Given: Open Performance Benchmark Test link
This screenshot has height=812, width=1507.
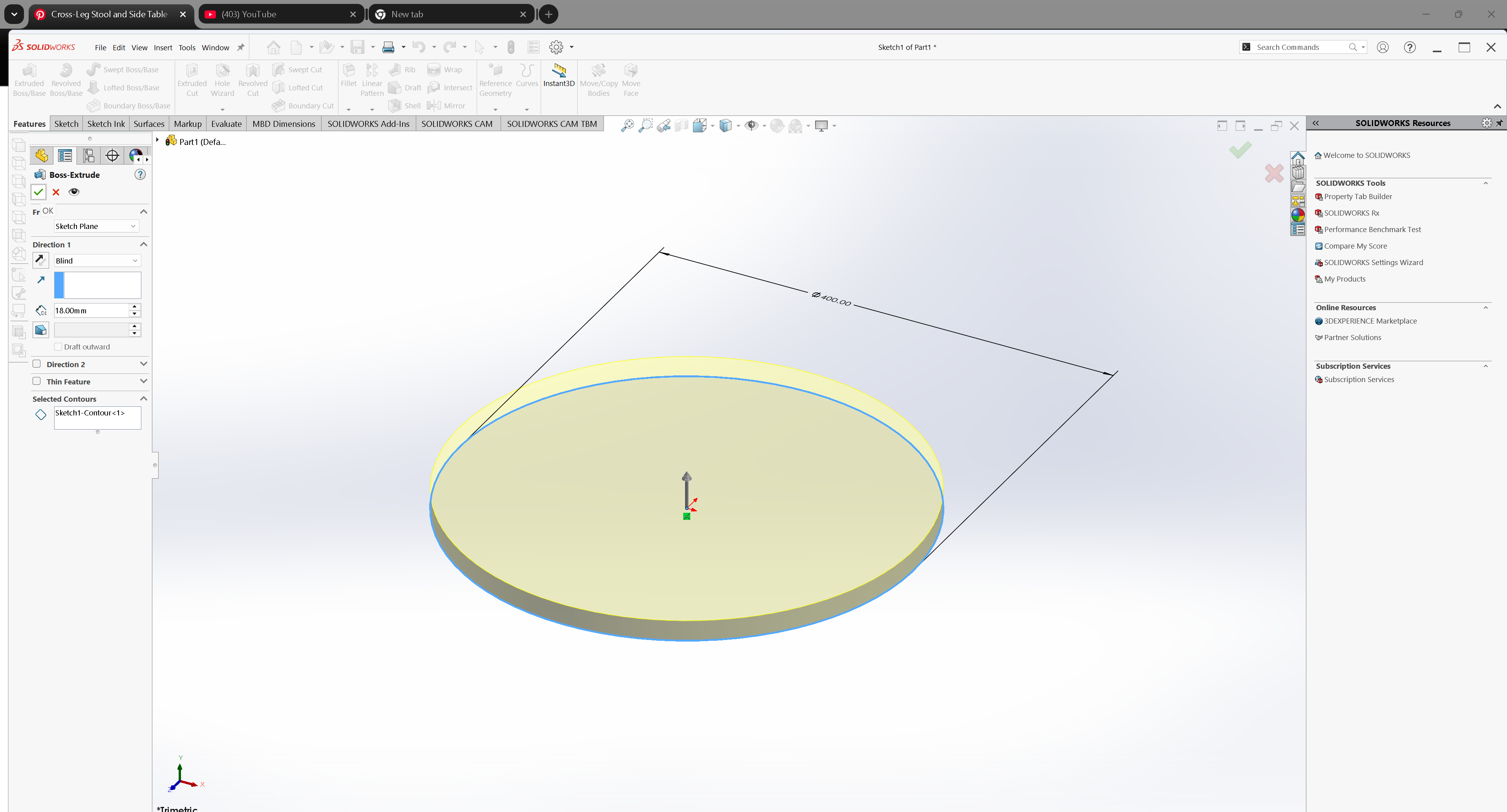Looking at the screenshot, I should (x=1372, y=229).
